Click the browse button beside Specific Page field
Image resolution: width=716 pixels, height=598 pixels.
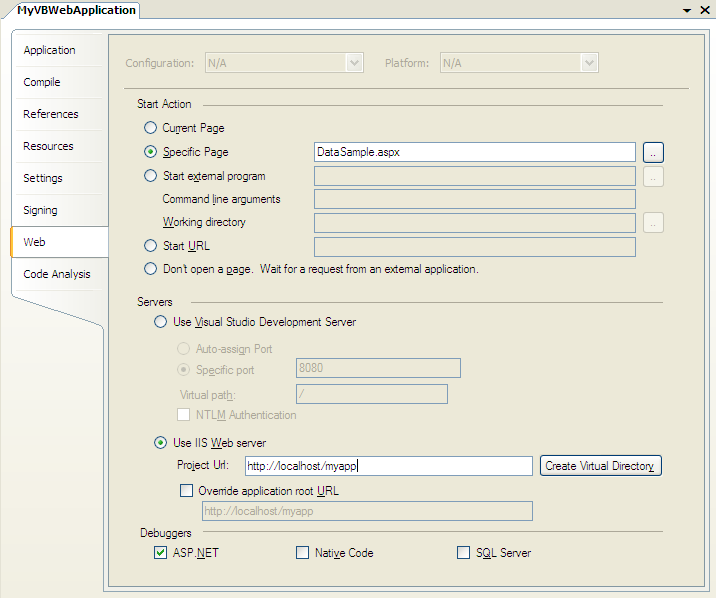pos(653,152)
